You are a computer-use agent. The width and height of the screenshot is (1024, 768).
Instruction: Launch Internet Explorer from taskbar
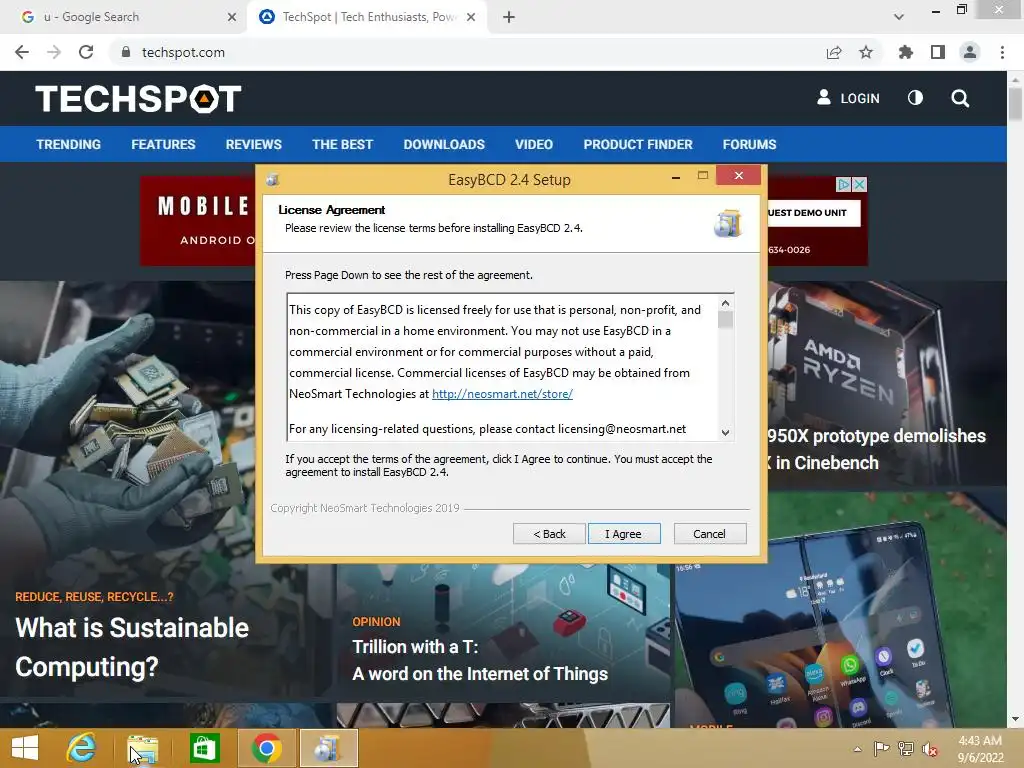pos(81,748)
